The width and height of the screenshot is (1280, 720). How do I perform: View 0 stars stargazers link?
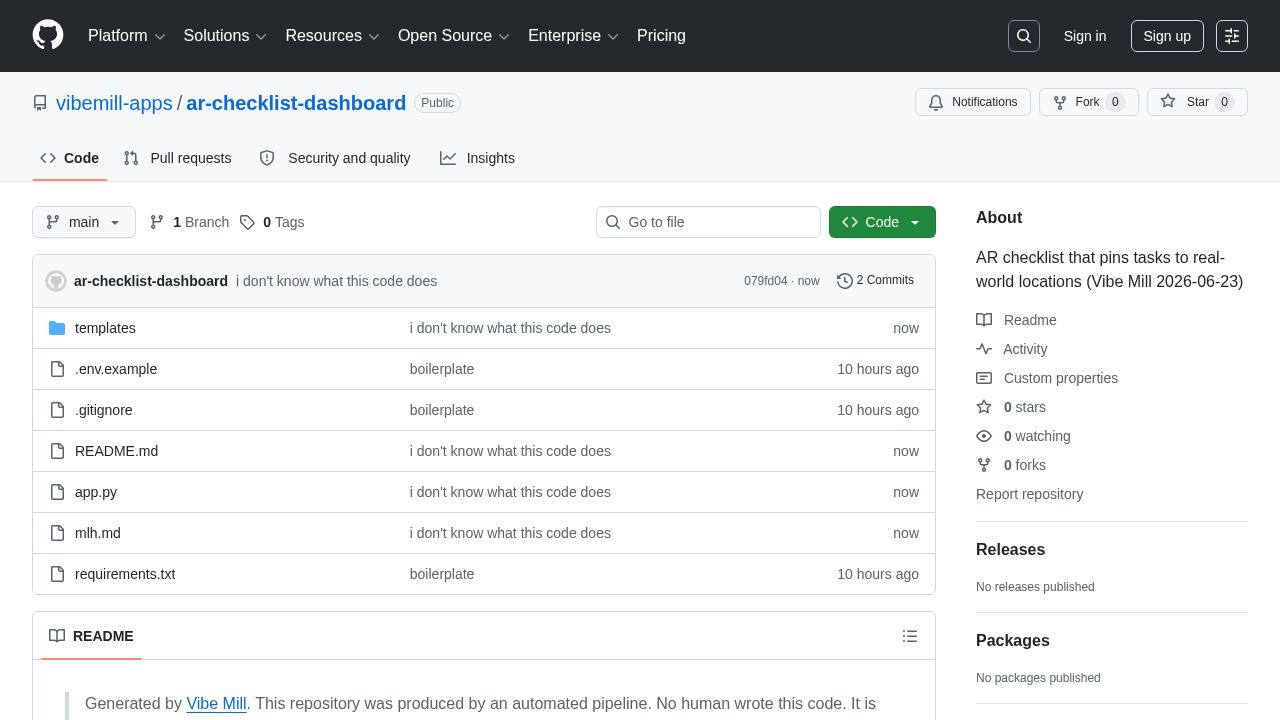pos(1011,407)
